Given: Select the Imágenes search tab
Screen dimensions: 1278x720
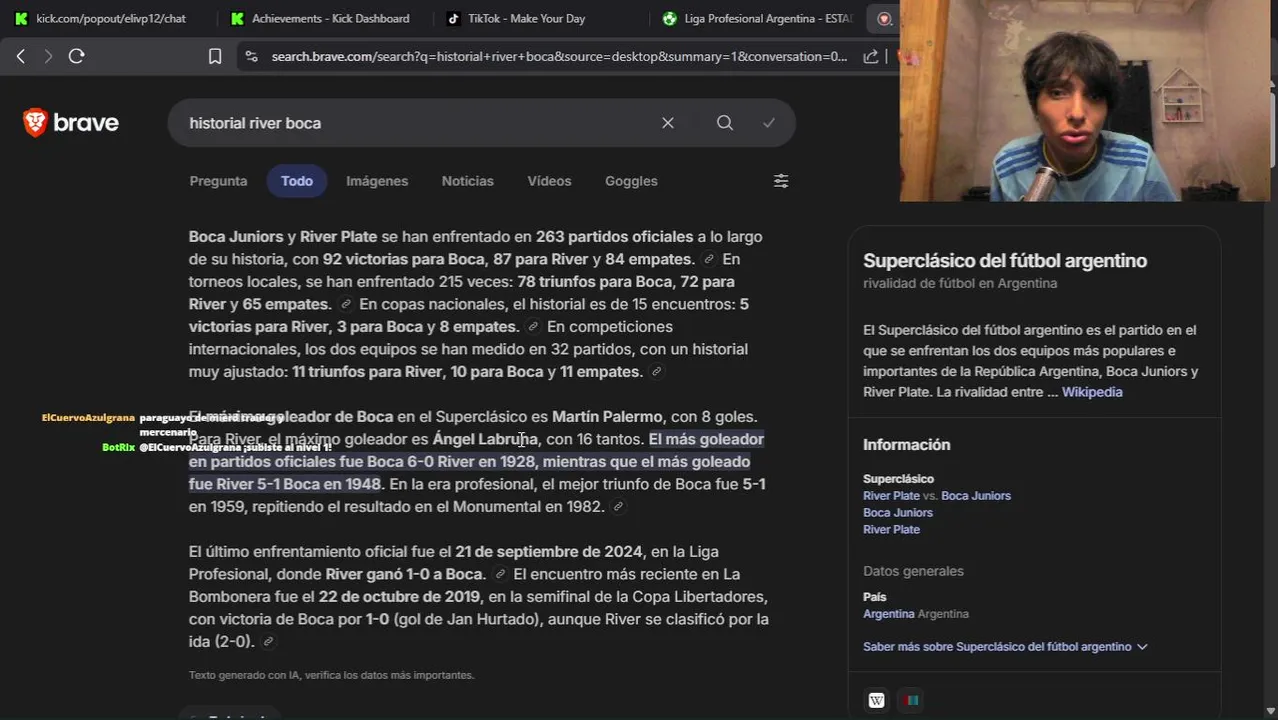Looking at the screenshot, I should (377, 181).
